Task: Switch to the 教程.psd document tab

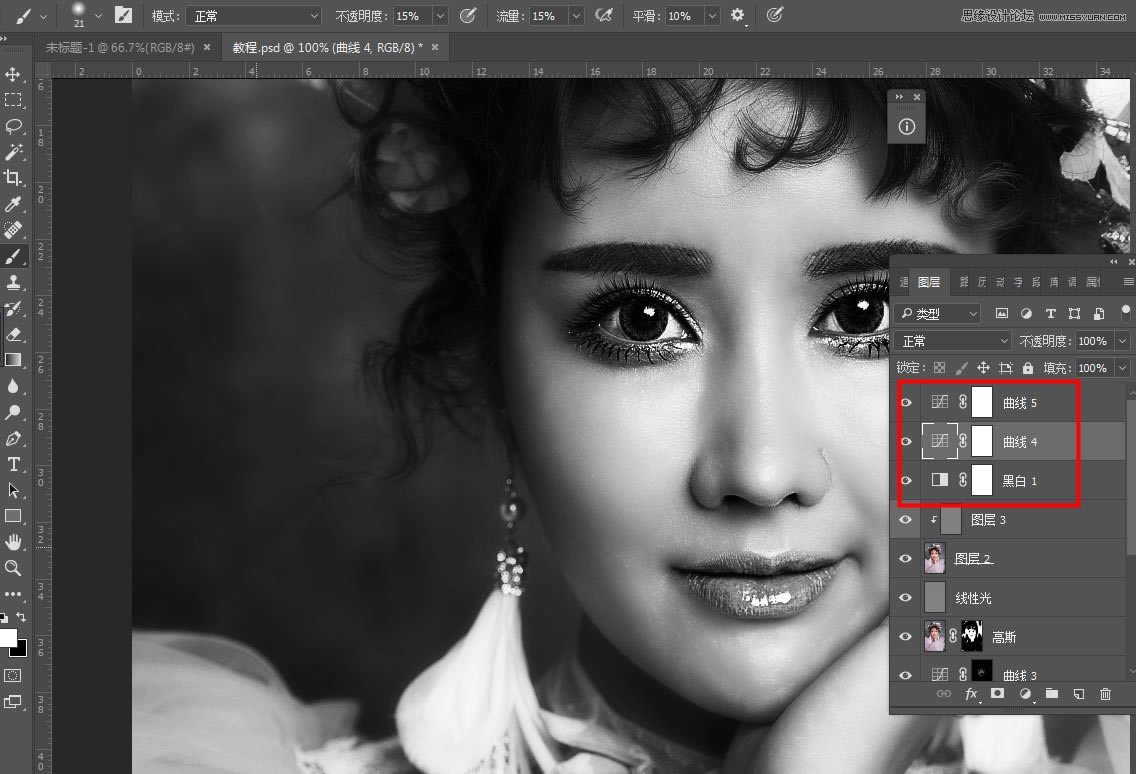Action: pos(326,47)
